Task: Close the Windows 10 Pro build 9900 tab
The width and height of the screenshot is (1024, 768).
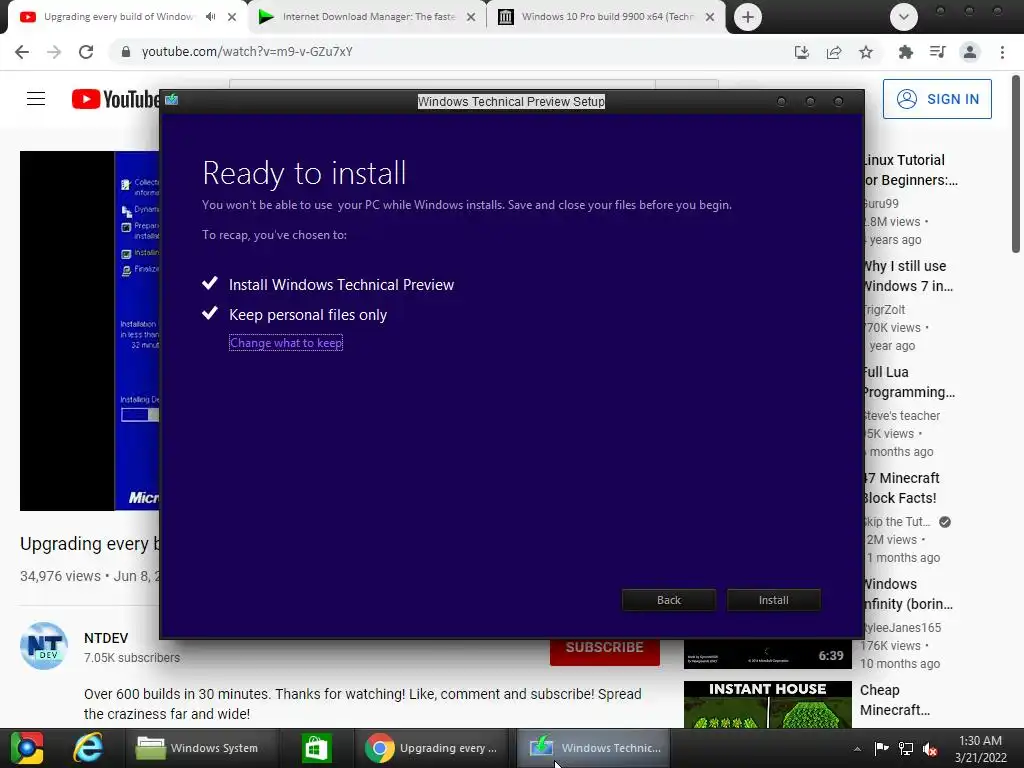Action: tap(710, 17)
